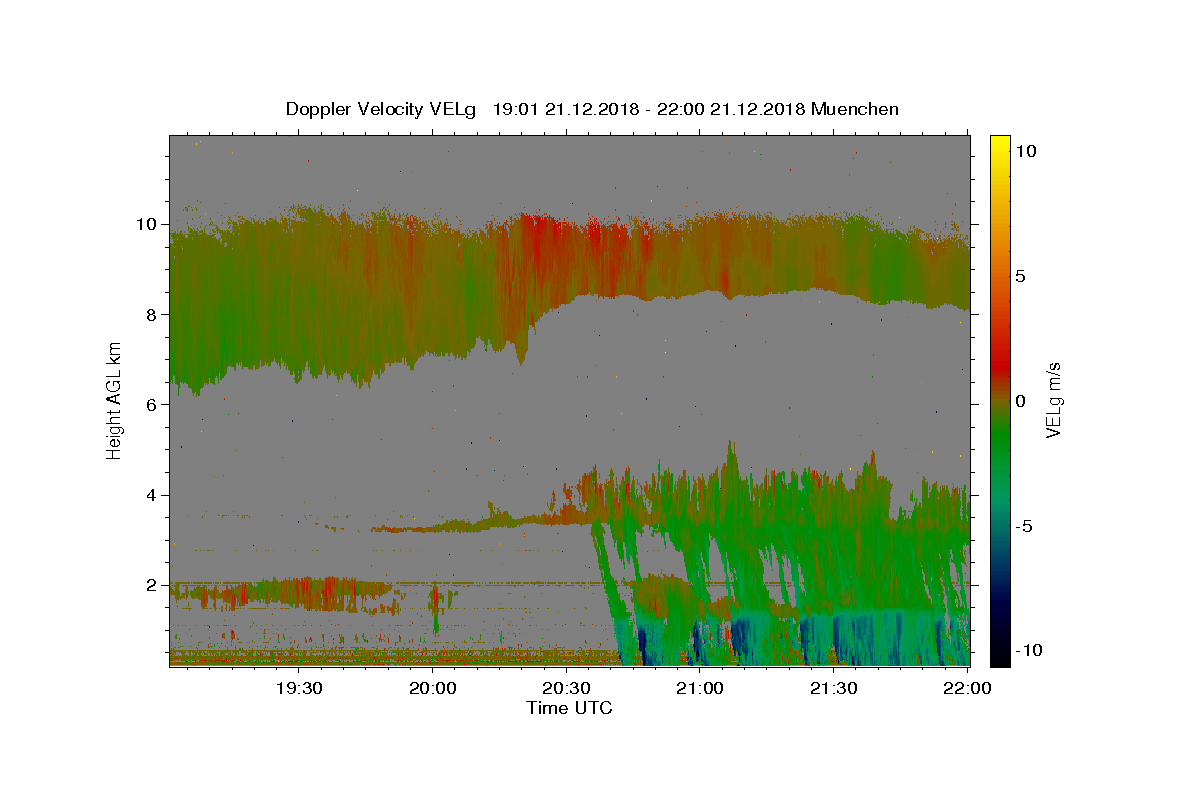Image resolution: width=1200 pixels, height=800 pixels.
Task: Click the 'Height AGL km' axis label
Action: pos(115,401)
